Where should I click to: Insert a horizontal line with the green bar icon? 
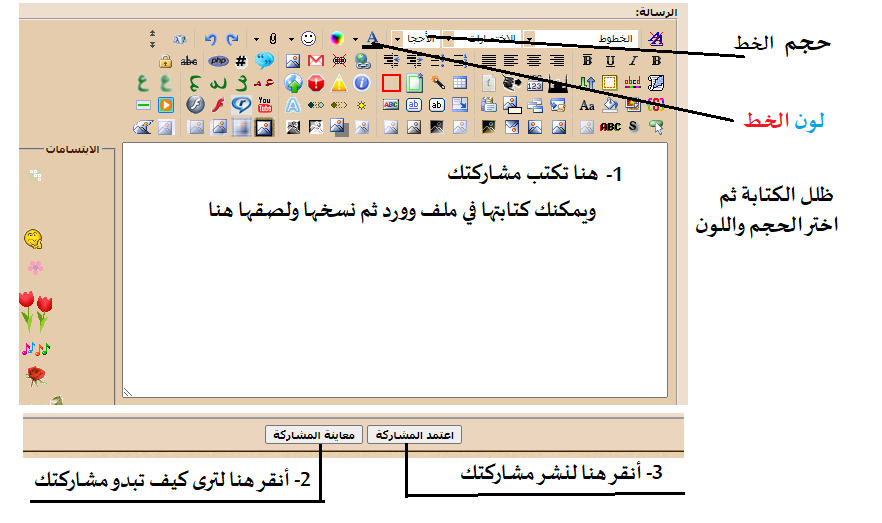(x=143, y=105)
